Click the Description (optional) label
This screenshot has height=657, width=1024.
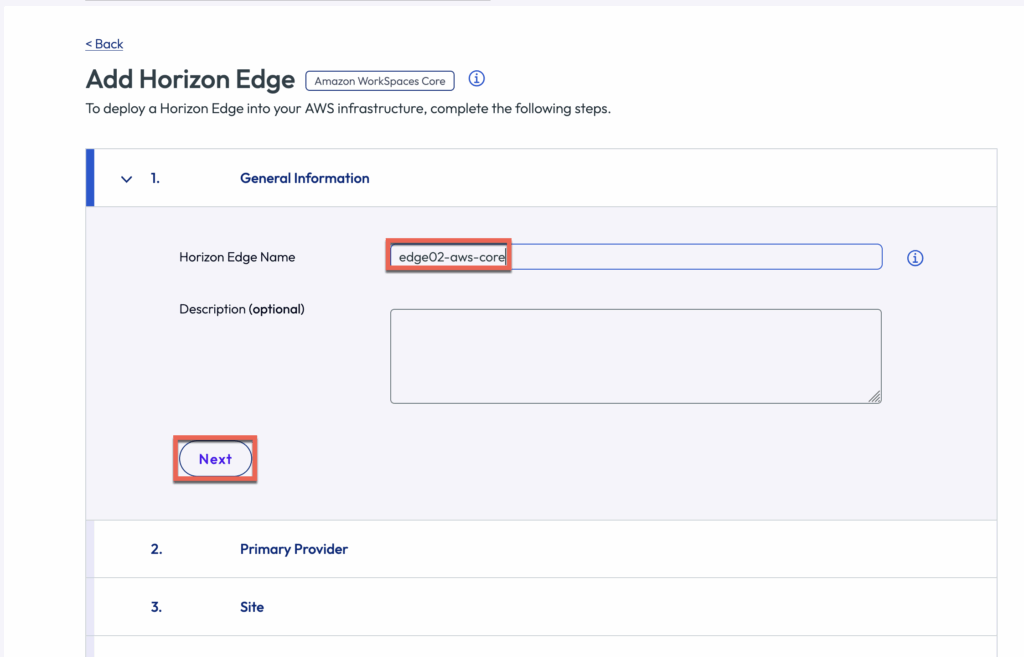point(241,309)
